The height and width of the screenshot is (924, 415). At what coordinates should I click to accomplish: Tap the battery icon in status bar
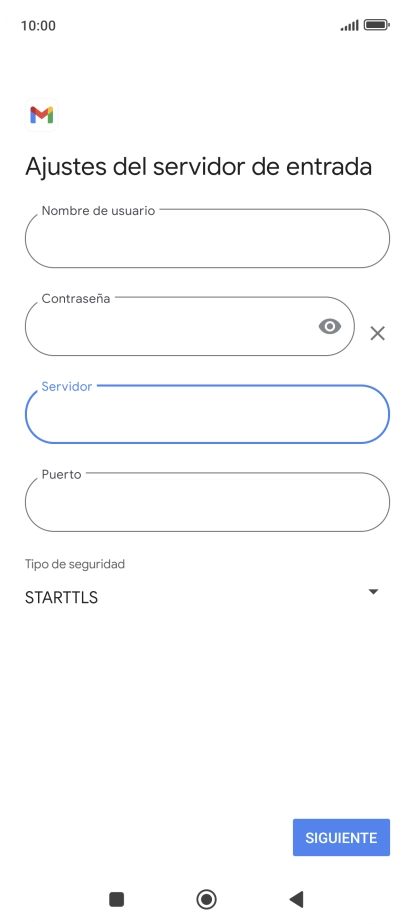click(376, 25)
